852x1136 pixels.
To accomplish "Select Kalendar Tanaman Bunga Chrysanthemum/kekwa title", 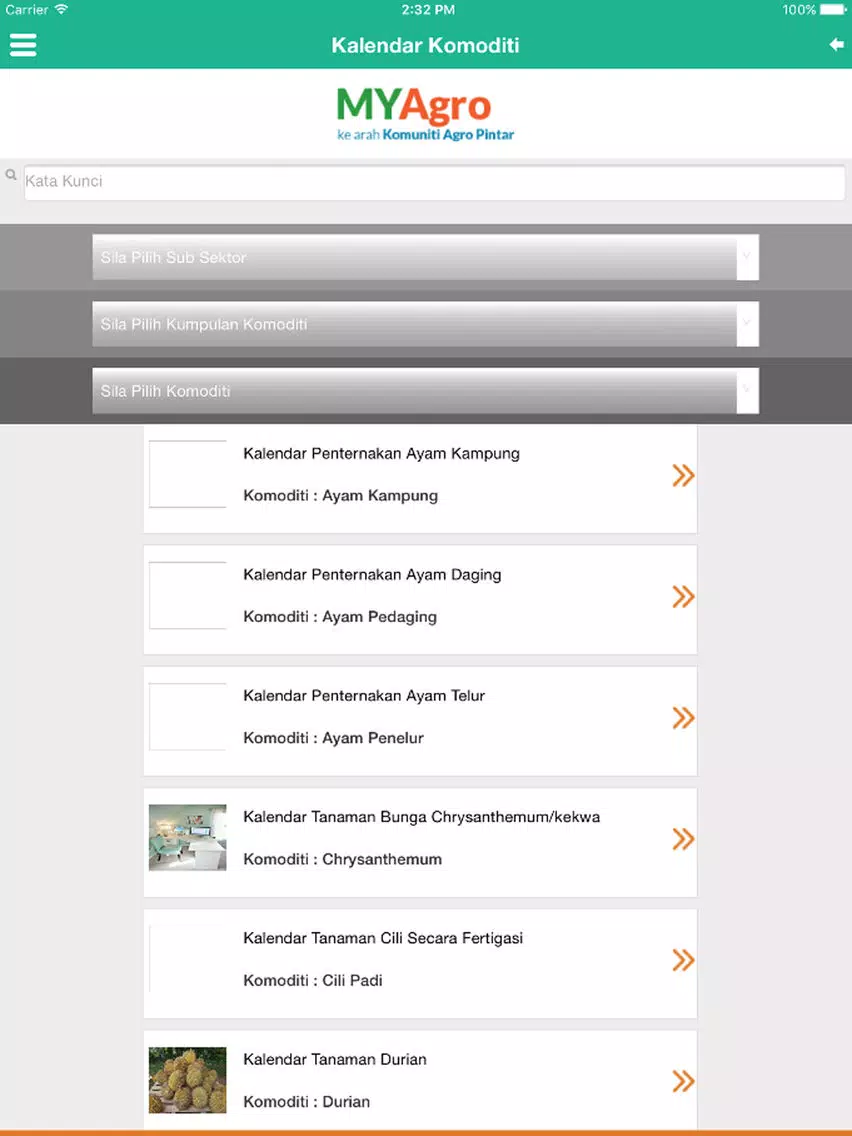I will tap(422, 816).
